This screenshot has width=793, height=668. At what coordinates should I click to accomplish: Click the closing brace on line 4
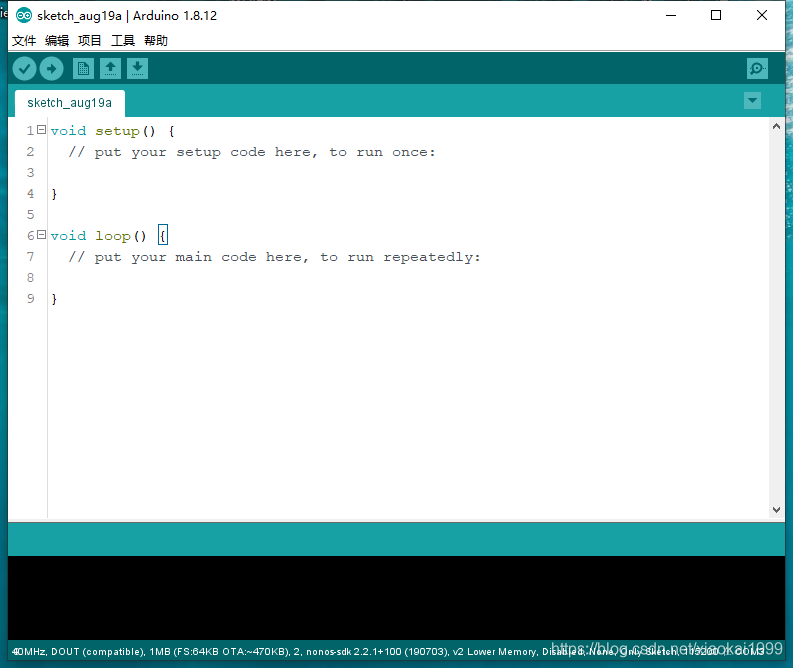pyautogui.click(x=54, y=194)
